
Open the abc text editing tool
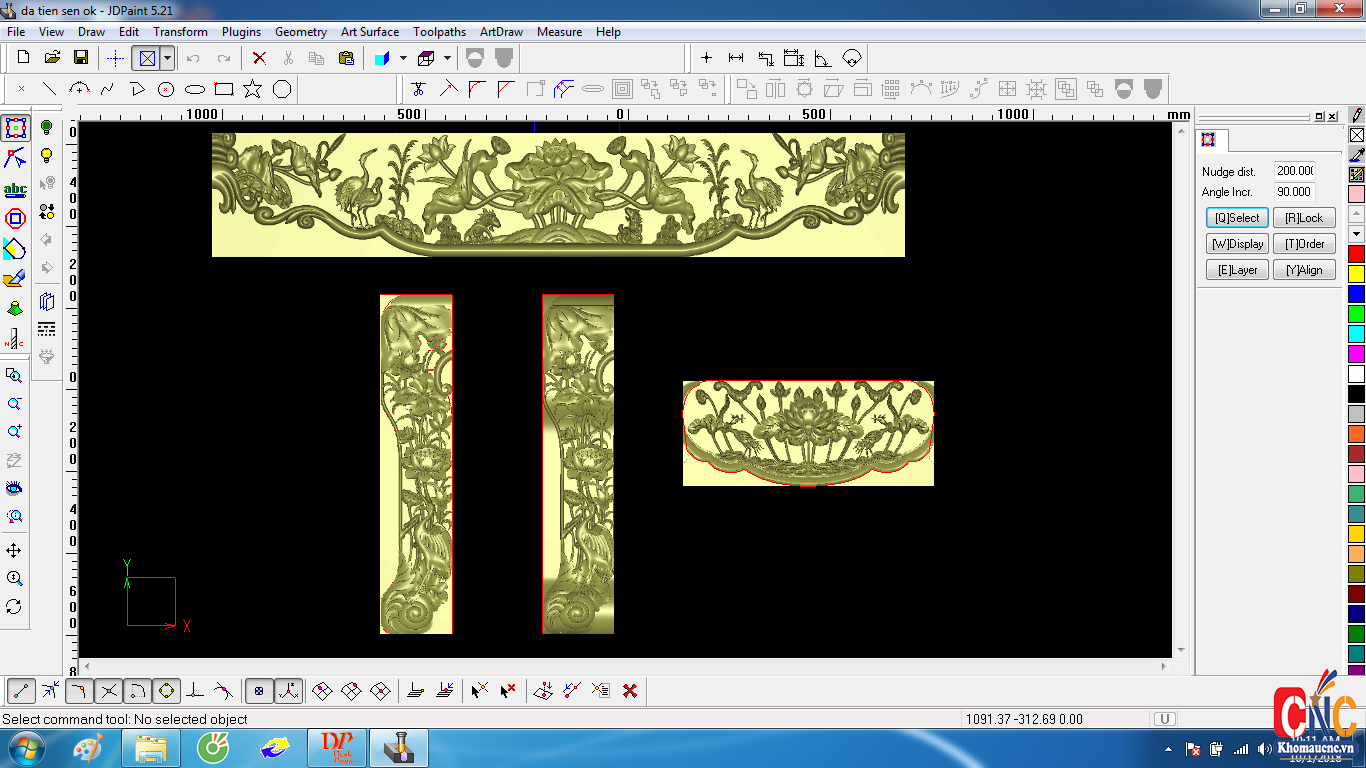(x=15, y=189)
